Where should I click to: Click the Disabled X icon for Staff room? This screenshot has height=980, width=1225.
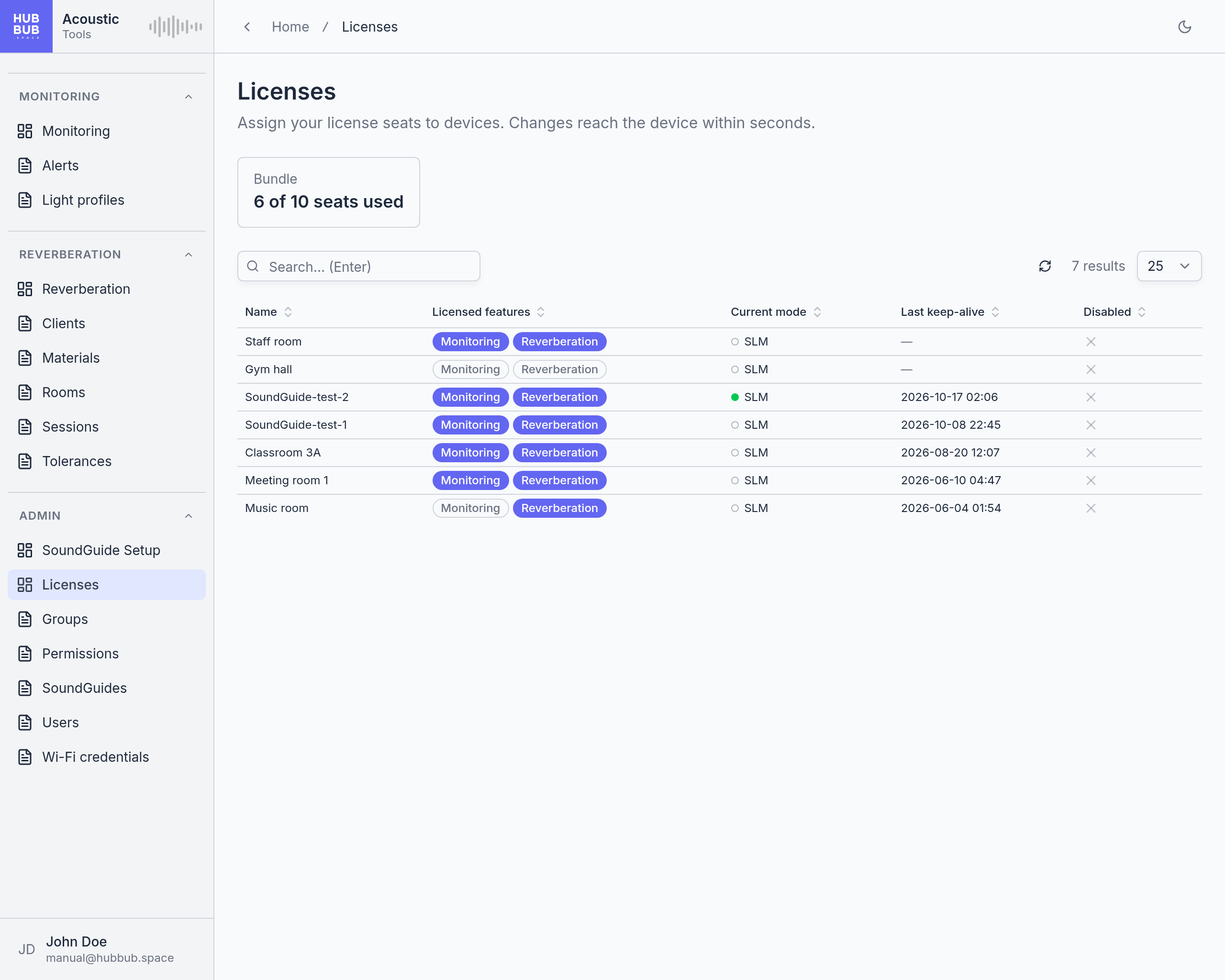1091,342
